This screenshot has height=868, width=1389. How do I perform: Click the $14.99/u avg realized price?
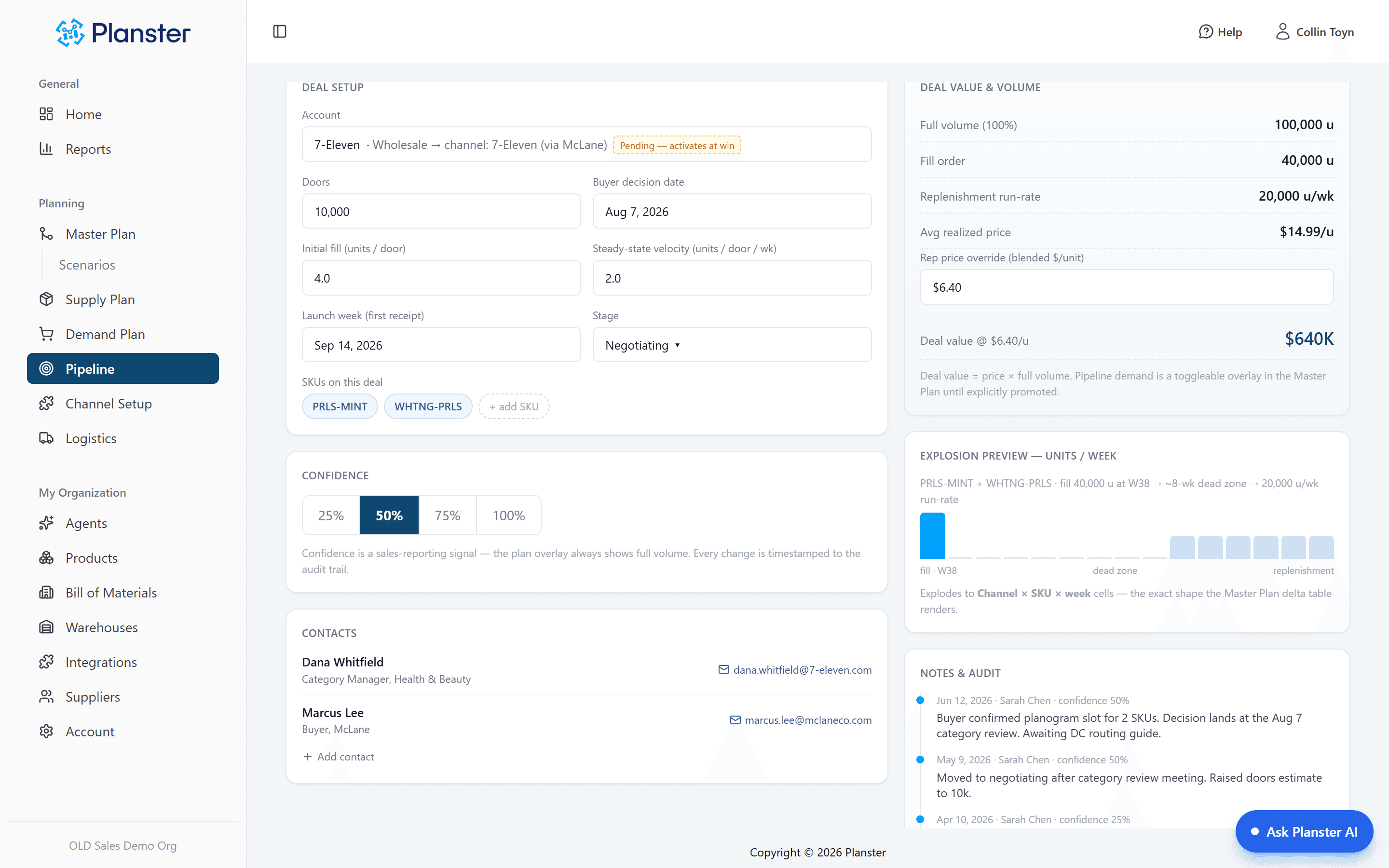point(1307,231)
